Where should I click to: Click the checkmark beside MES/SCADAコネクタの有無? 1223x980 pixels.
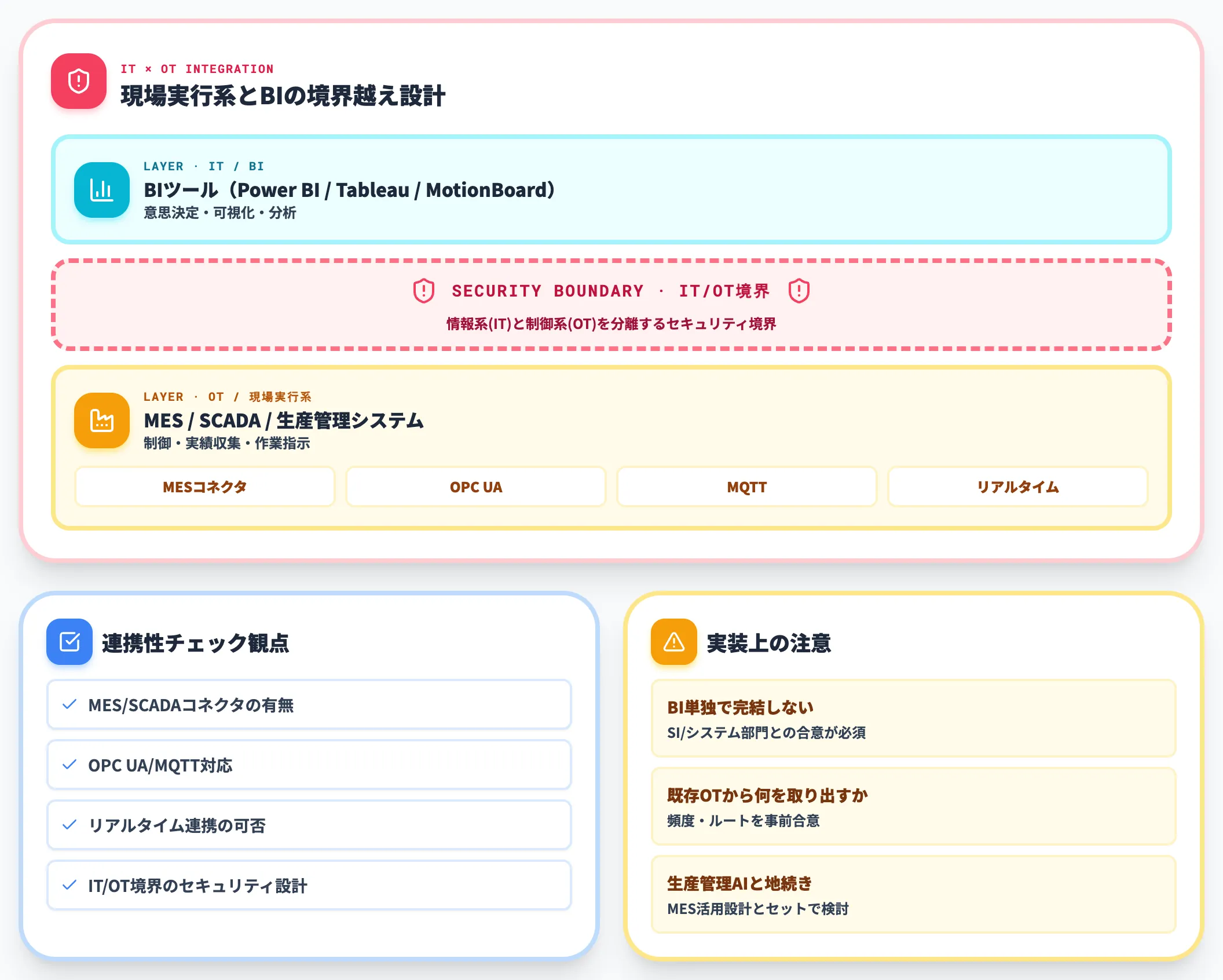[x=69, y=704]
